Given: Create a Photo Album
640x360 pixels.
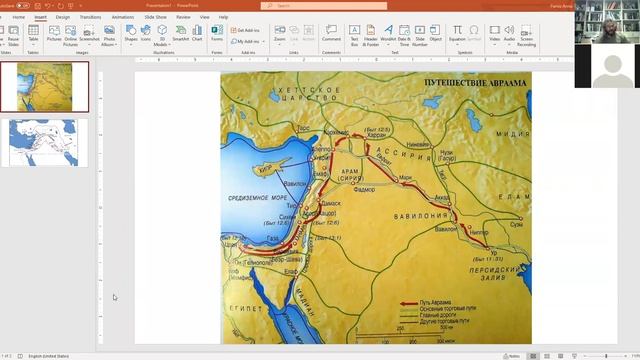Looking at the screenshot, I should click(x=109, y=36).
